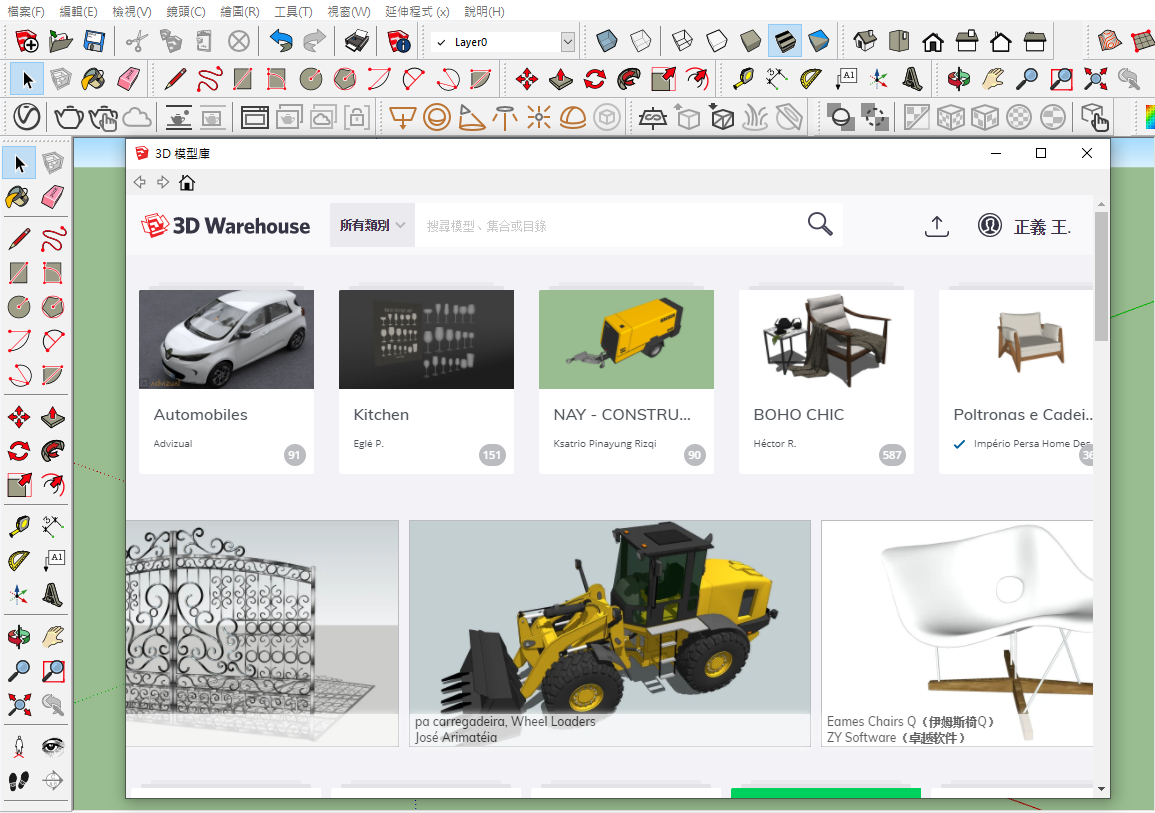Click the Cut scissors icon

pos(136,41)
